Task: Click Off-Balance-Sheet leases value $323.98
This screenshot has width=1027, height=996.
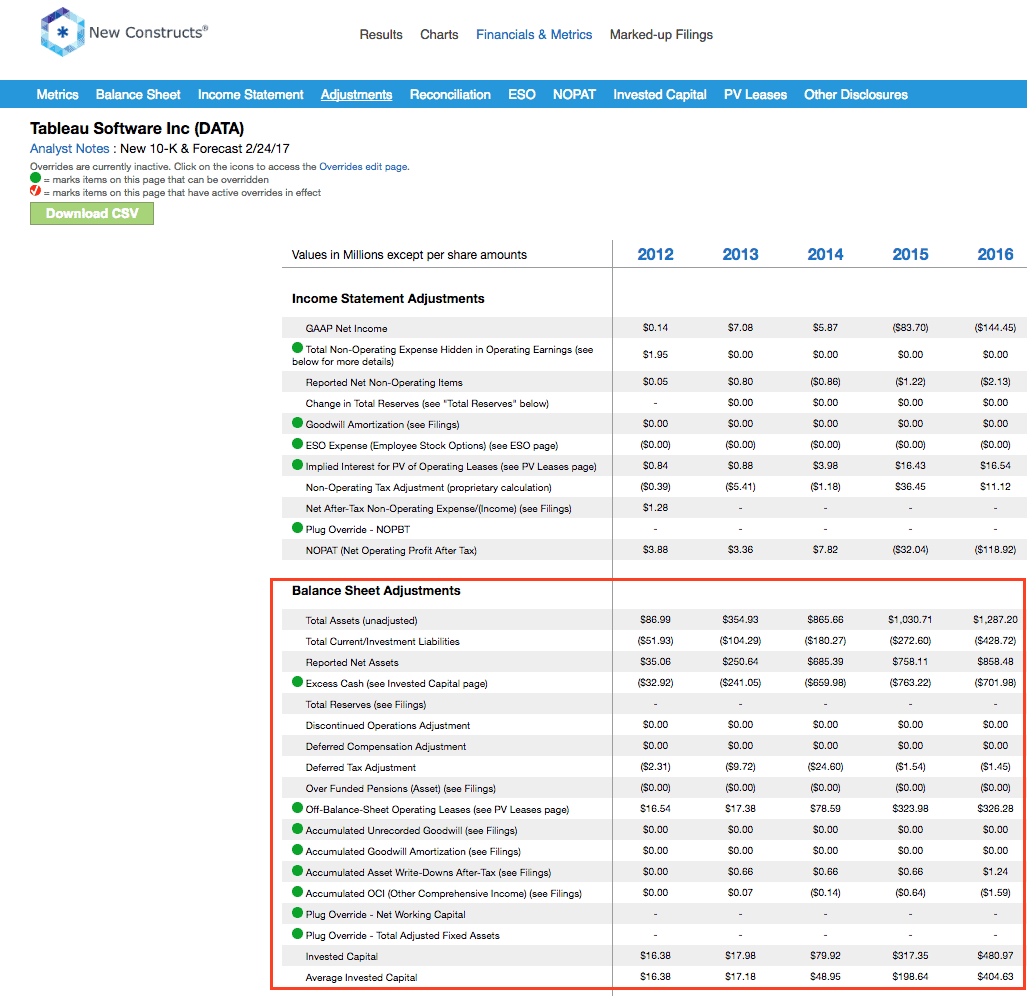Action: tap(910, 808)
